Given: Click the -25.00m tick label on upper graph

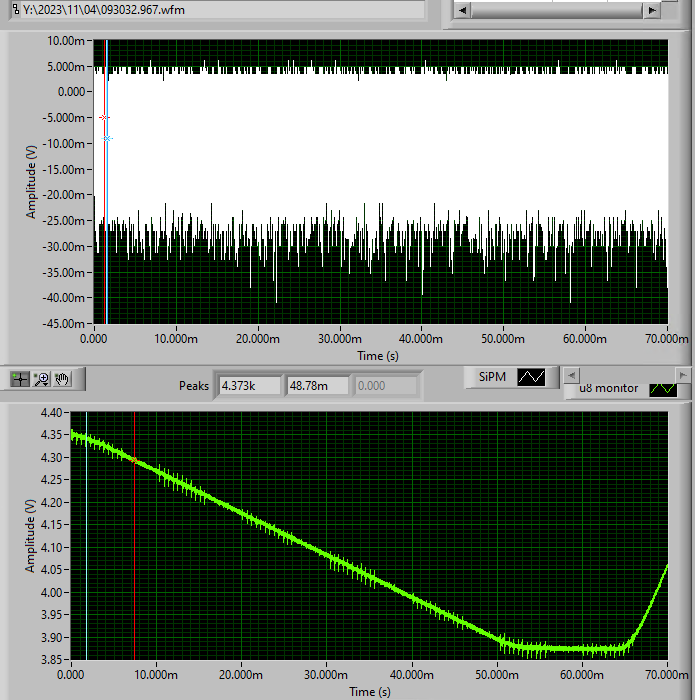Looking at the screenshot, I should tap(63, 221).
